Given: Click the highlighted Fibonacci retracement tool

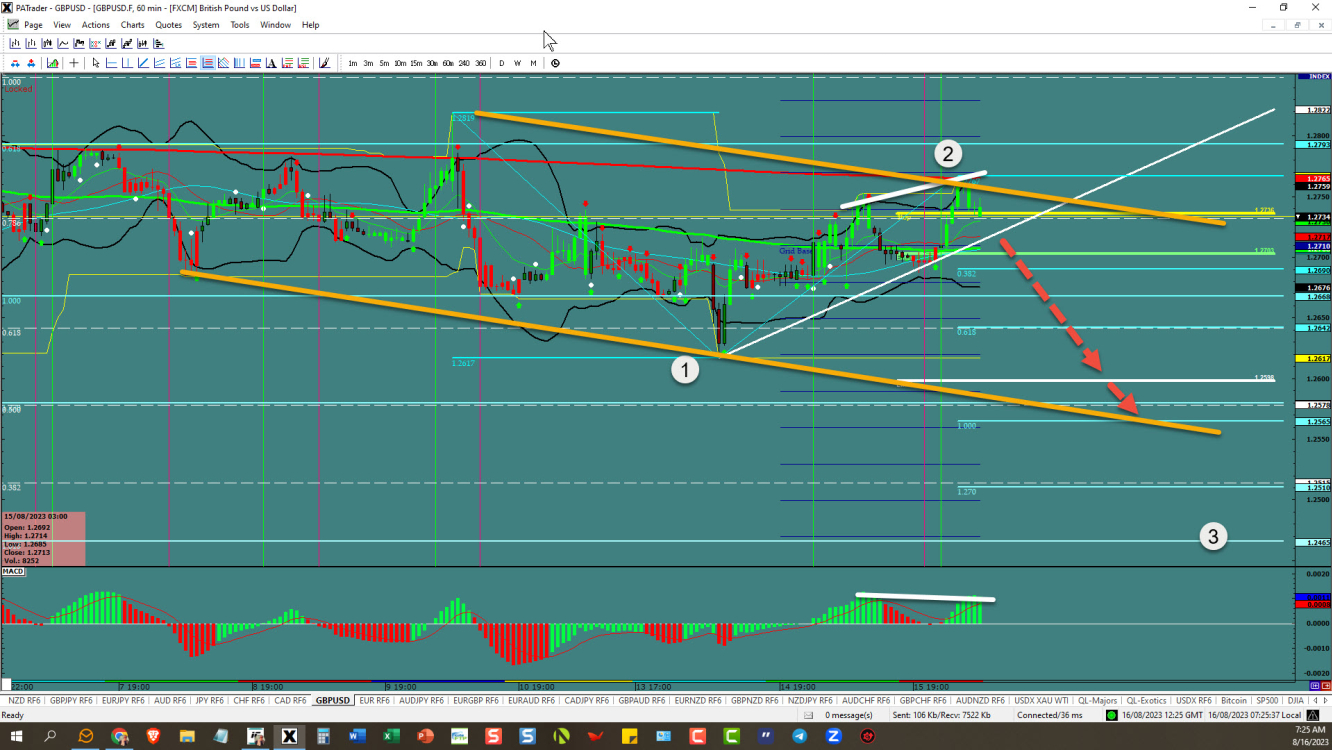Looking at the screenshot, I should pyautogui.click(x=207, y=63).
